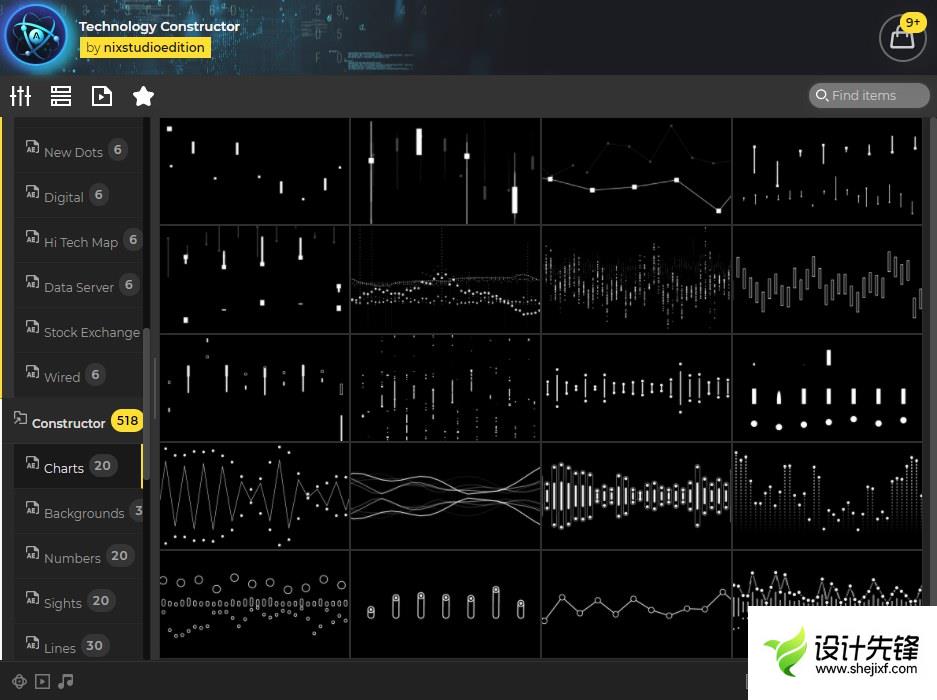The image size is (937, 700).
Task: Click the Find items search field
Action: click(x=869, y=95)
